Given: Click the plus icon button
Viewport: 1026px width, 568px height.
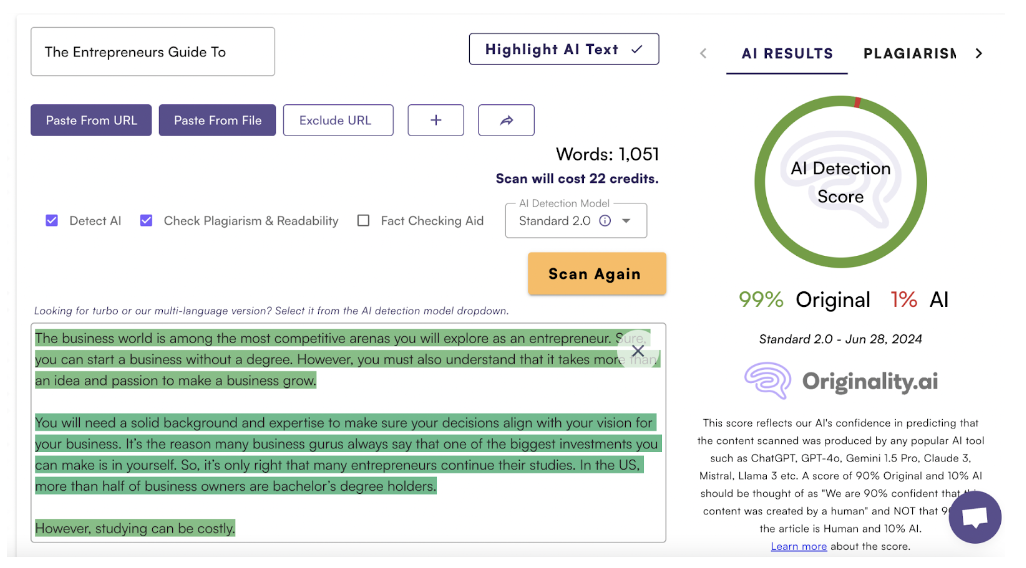Looking at the screenshot, I should 436,120.
